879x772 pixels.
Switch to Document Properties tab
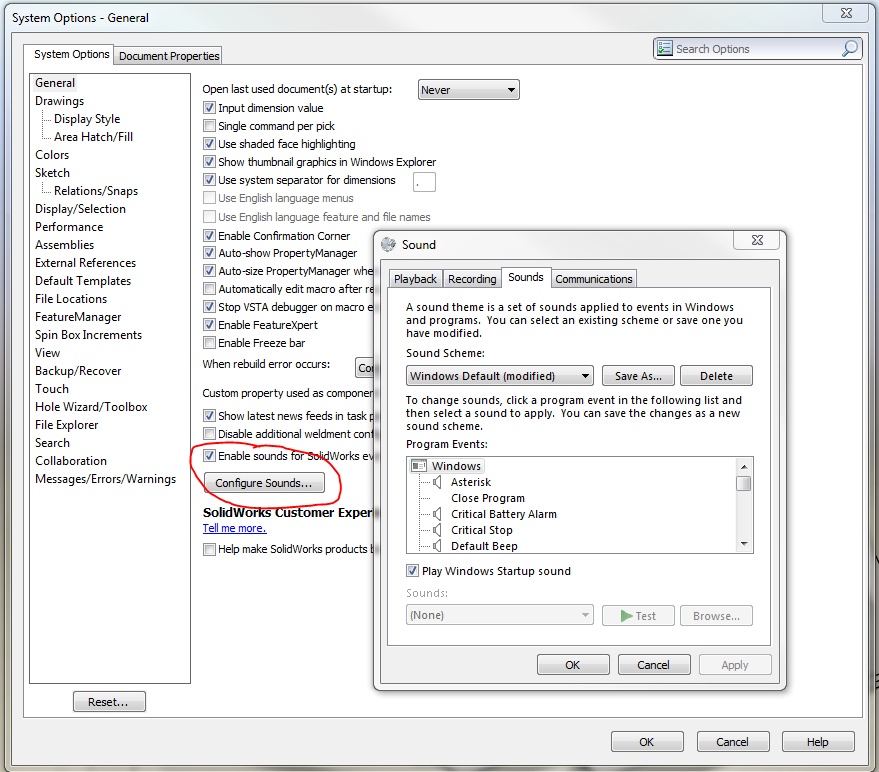click(169, 56)
